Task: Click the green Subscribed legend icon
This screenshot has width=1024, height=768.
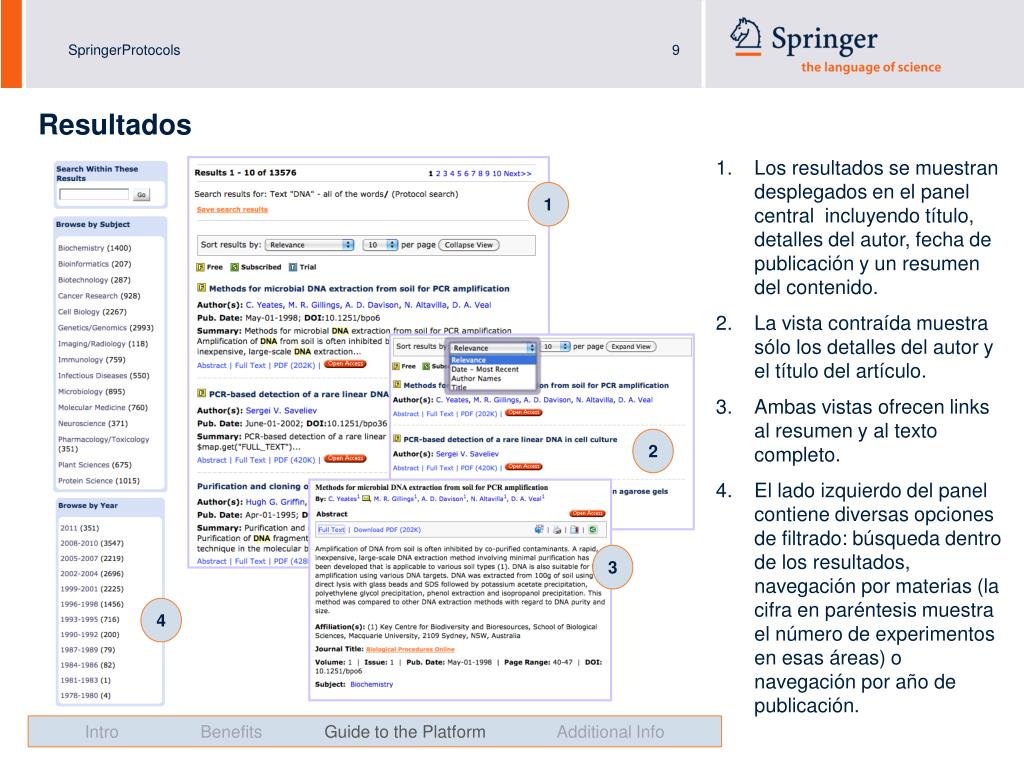Action: coord(234,267)
